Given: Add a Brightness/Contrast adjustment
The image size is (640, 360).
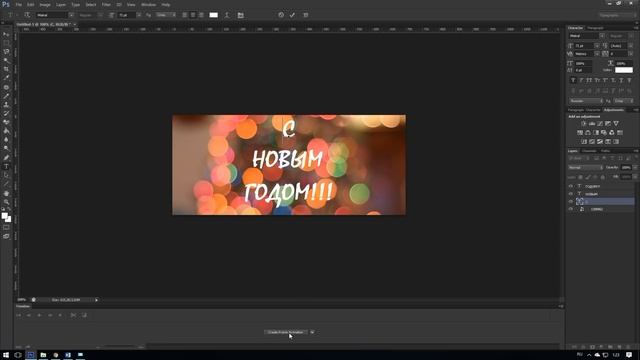Looking at the screenshot, I should coord(584,123).
